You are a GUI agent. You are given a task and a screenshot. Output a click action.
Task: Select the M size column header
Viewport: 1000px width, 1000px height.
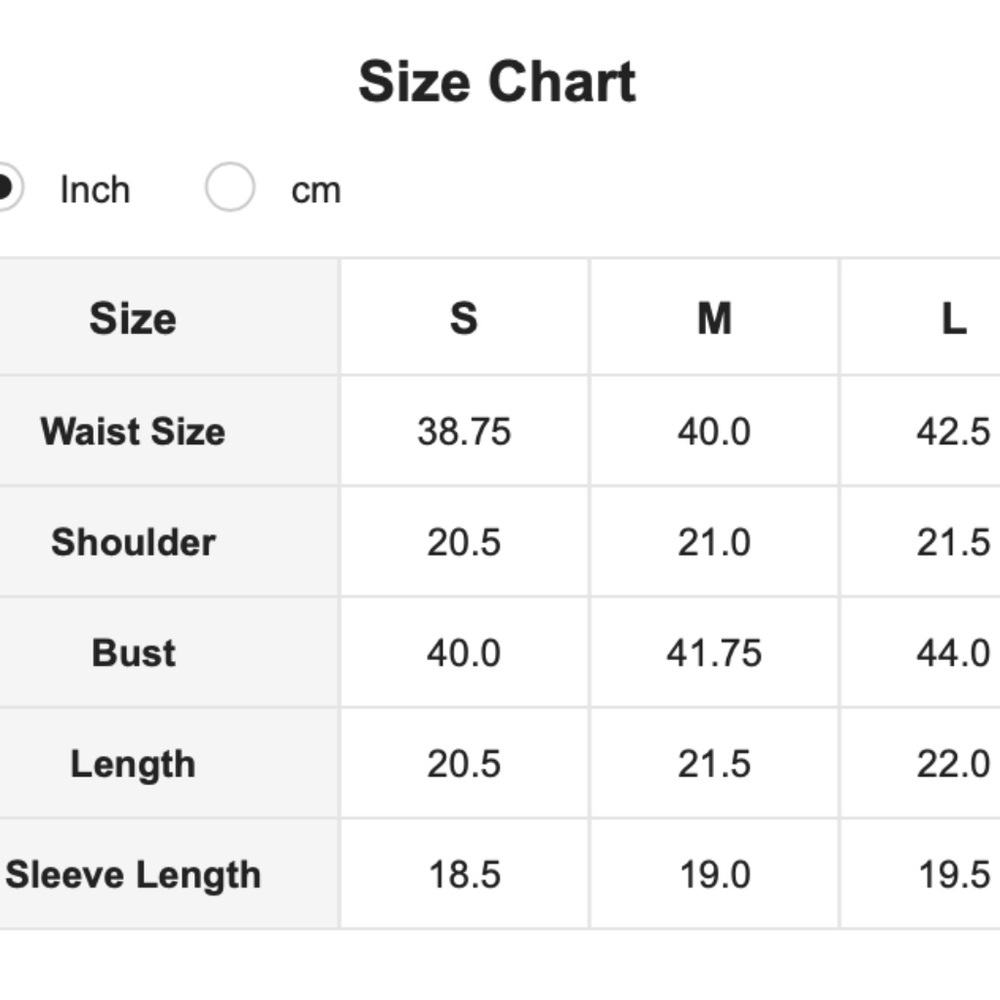pos(714,319)
